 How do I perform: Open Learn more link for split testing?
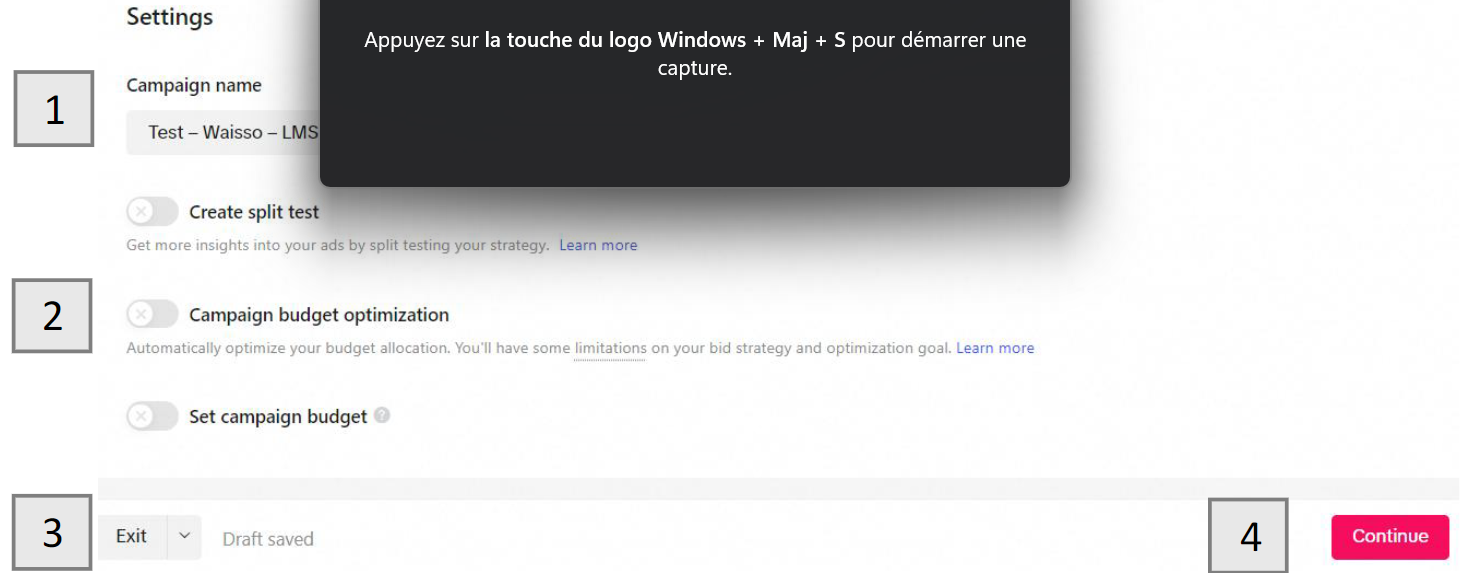click(x=598, y=245)
